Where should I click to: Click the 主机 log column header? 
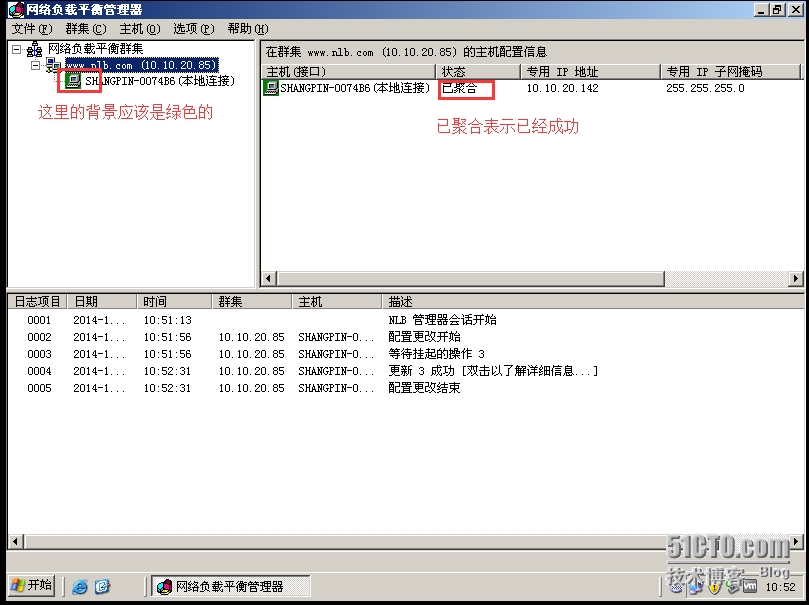(337, 302)
